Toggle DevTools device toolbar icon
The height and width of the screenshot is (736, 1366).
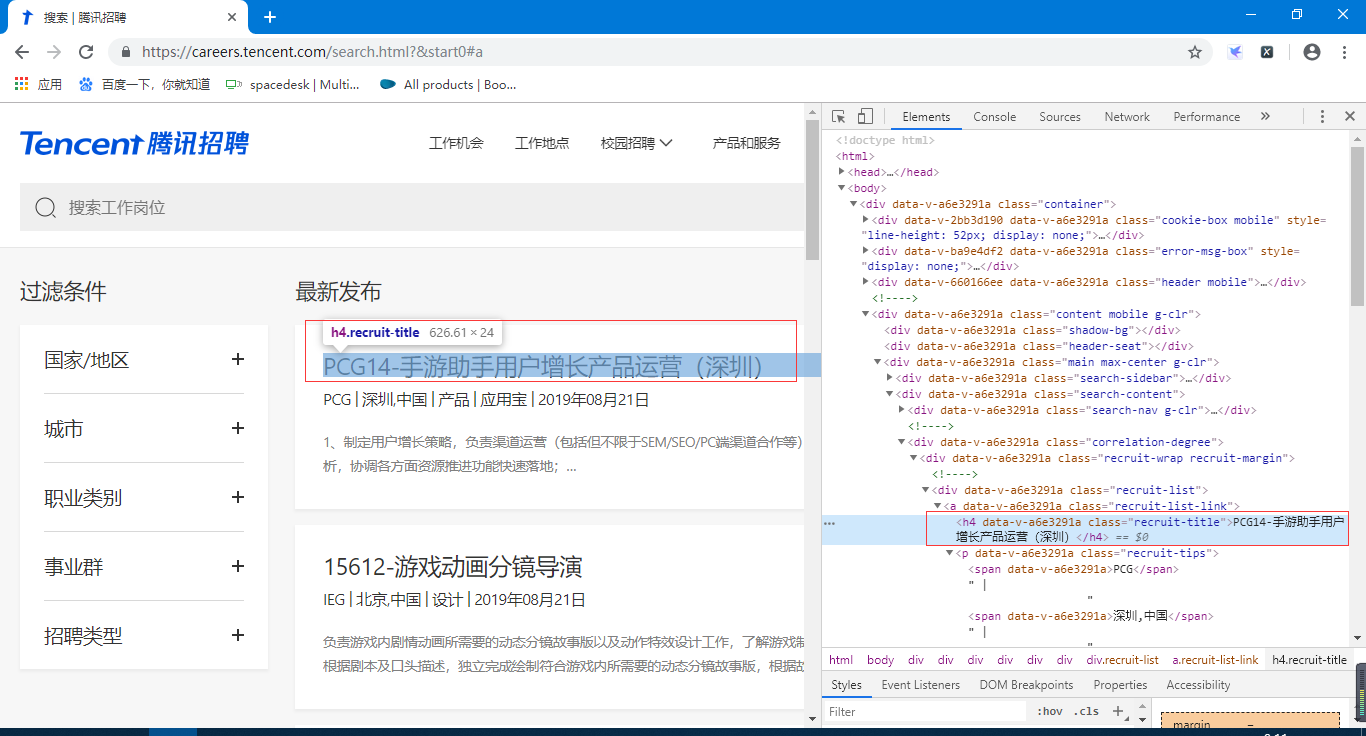click(866, 117)
